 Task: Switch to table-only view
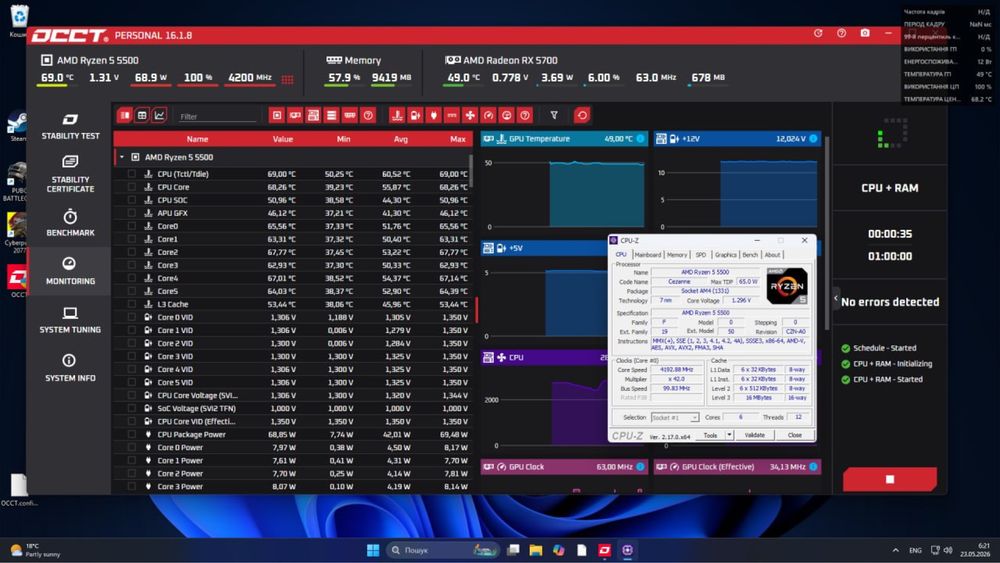142,115
